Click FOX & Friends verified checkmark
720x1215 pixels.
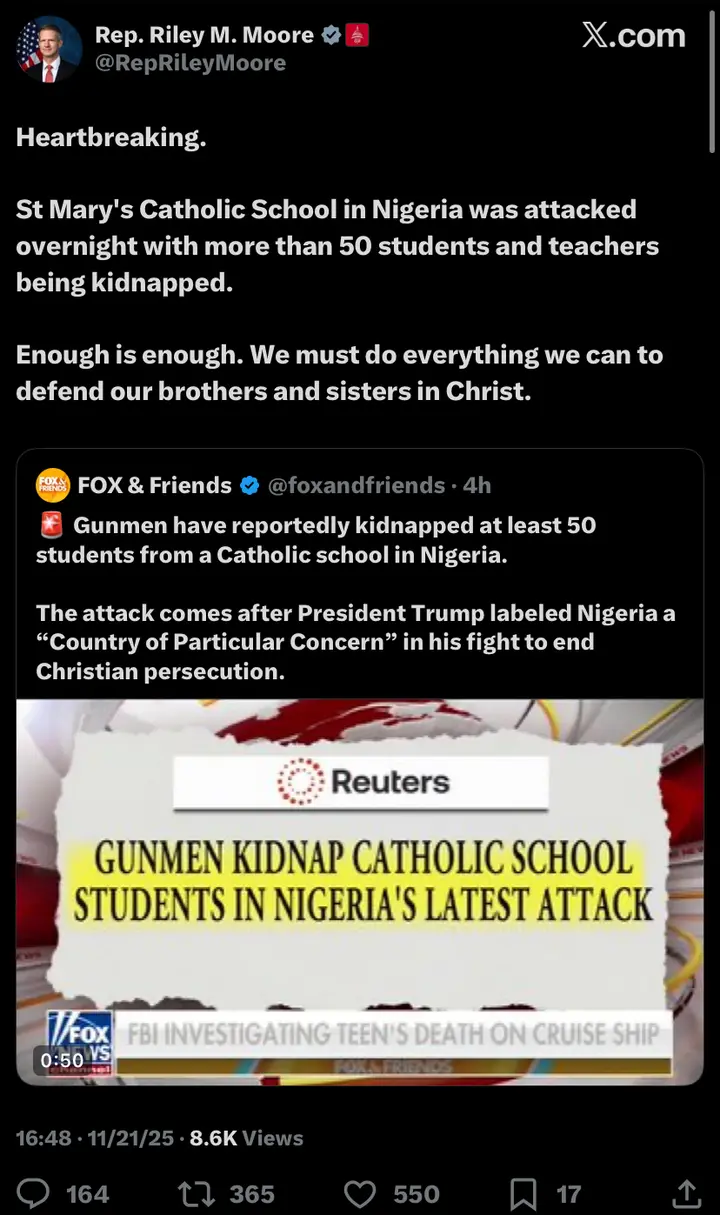pyautogui.click(x=249, y=486)
